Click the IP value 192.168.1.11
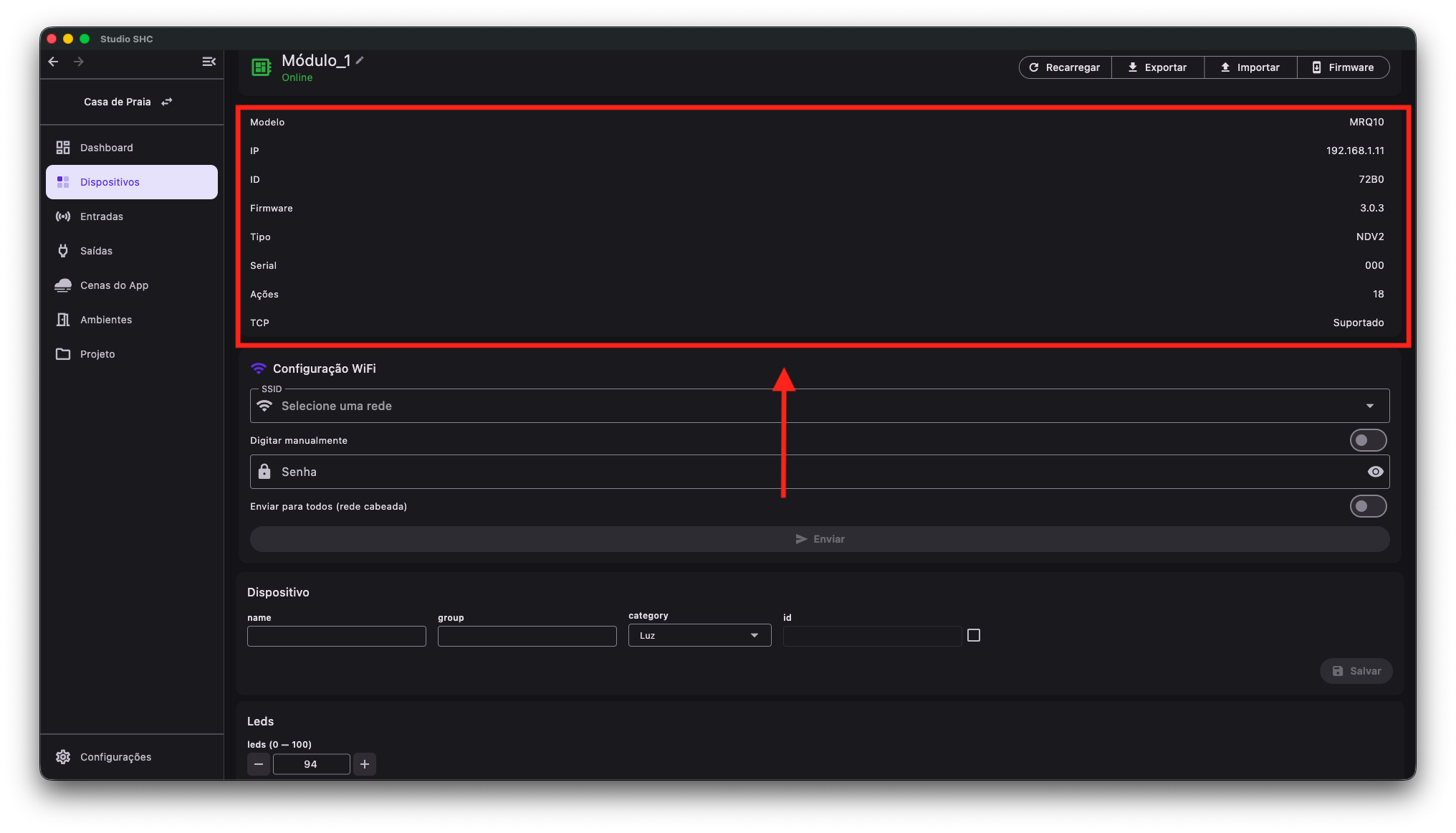This screenshot has height=833, width=1456. click(x=1355, y=151)
